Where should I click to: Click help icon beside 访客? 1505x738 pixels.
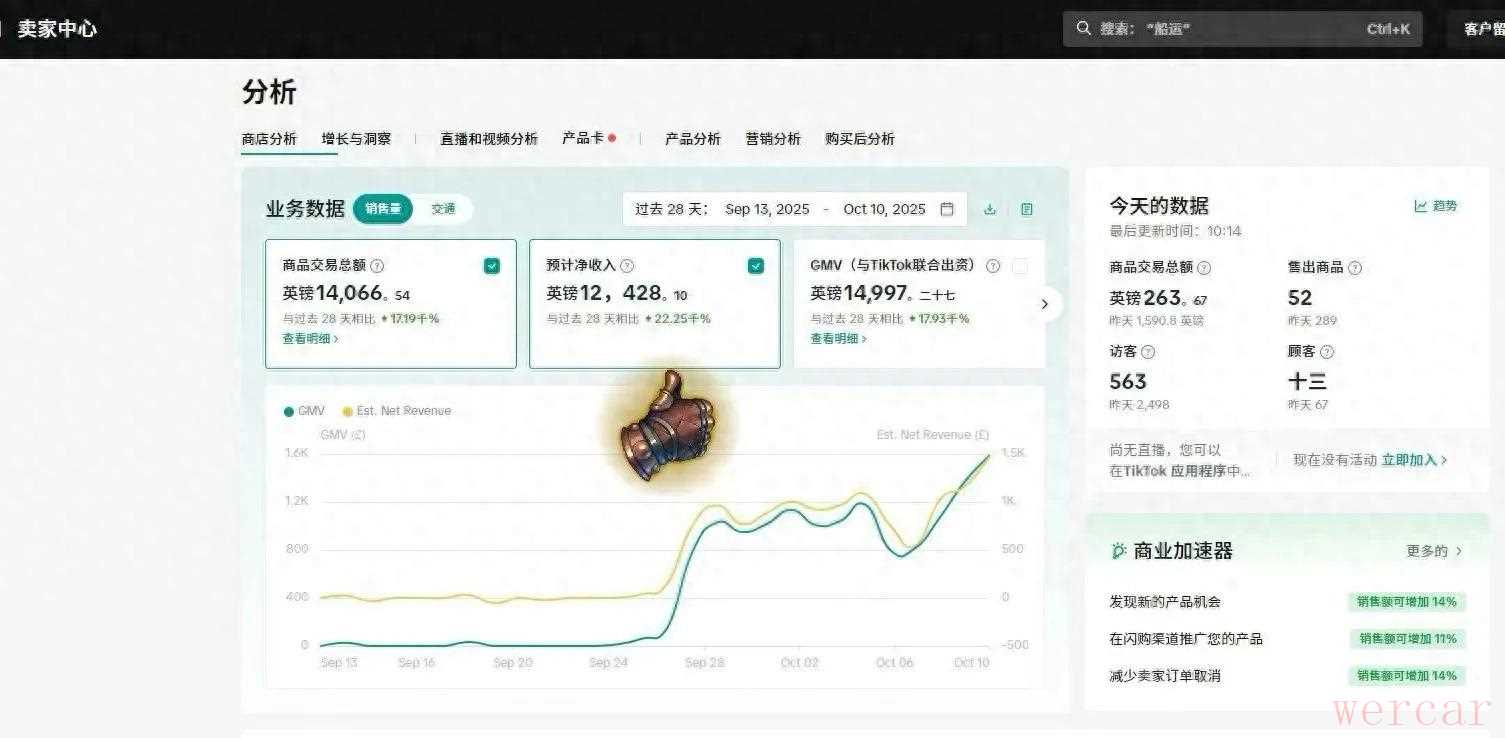(1148, 352)
